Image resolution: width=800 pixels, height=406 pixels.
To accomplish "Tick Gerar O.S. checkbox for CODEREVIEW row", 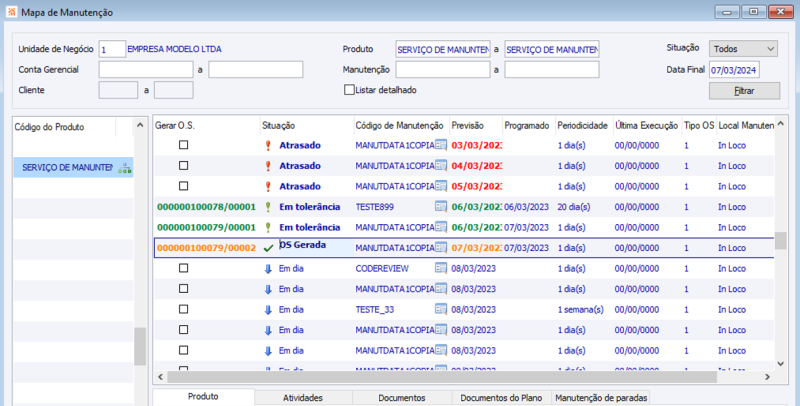I will pos(184,268).
